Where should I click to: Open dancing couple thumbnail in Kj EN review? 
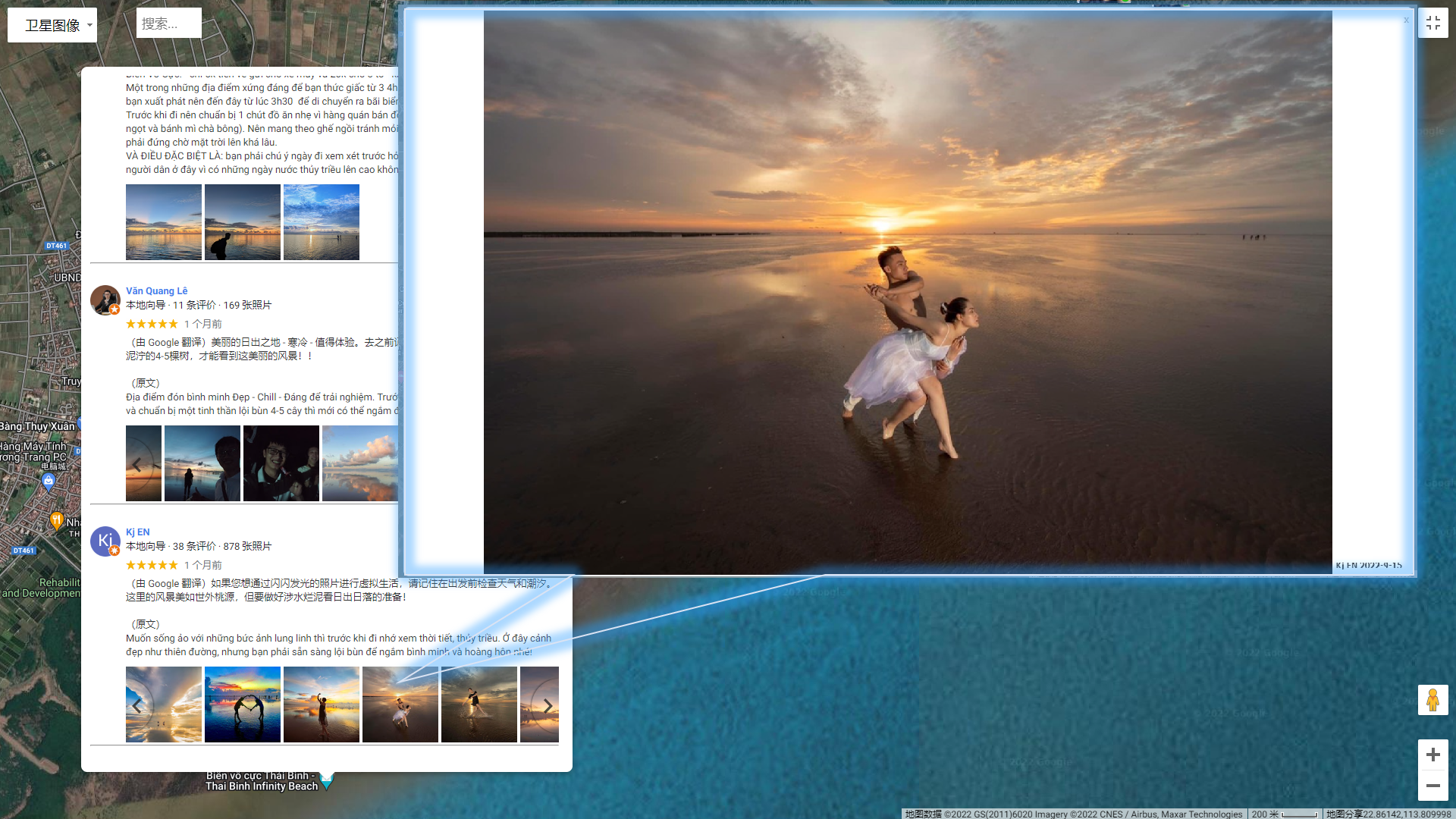400,704
